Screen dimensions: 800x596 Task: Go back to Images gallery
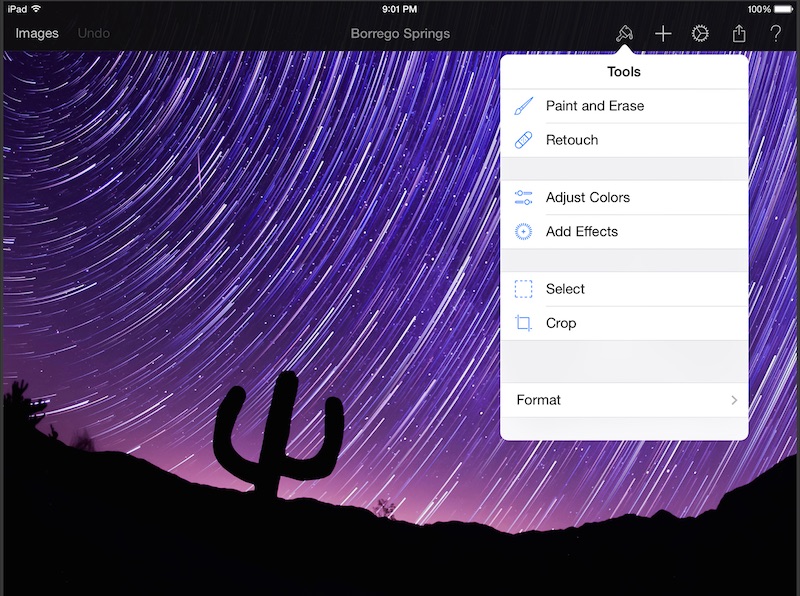[x=37, y=33]
